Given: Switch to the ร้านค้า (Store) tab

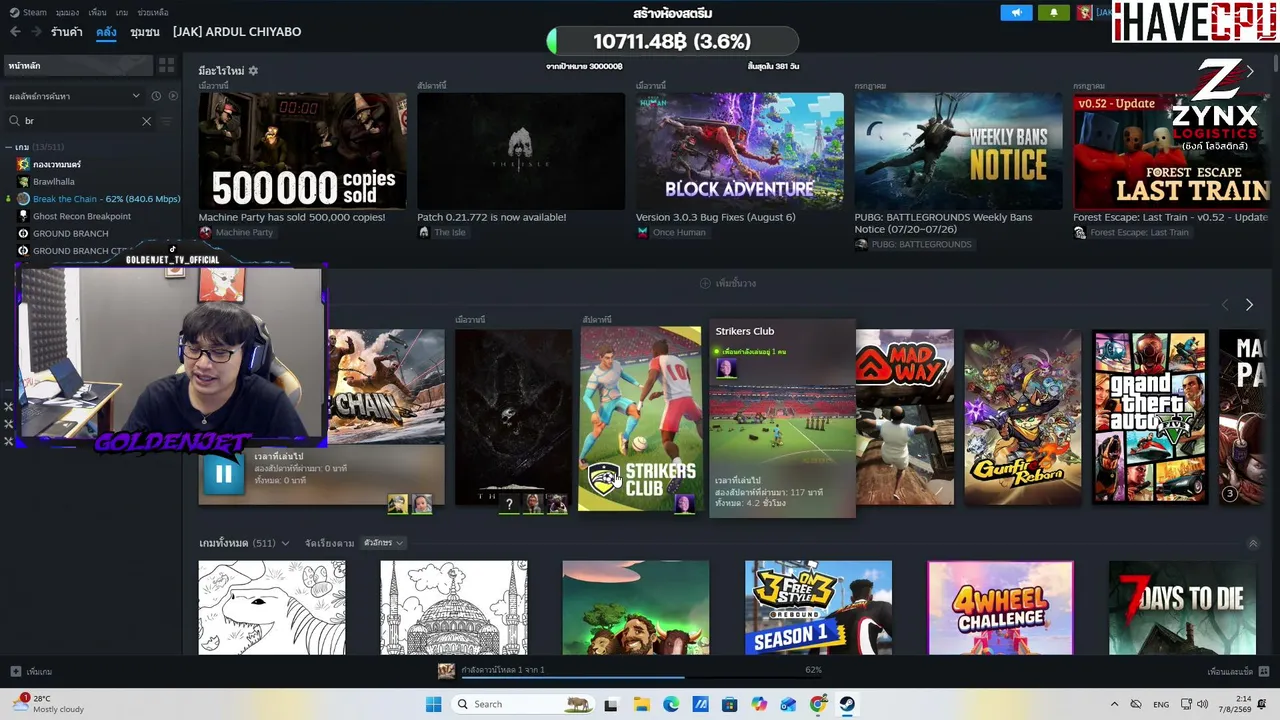Looking at the screenshot, I should [x=67, y=32].
